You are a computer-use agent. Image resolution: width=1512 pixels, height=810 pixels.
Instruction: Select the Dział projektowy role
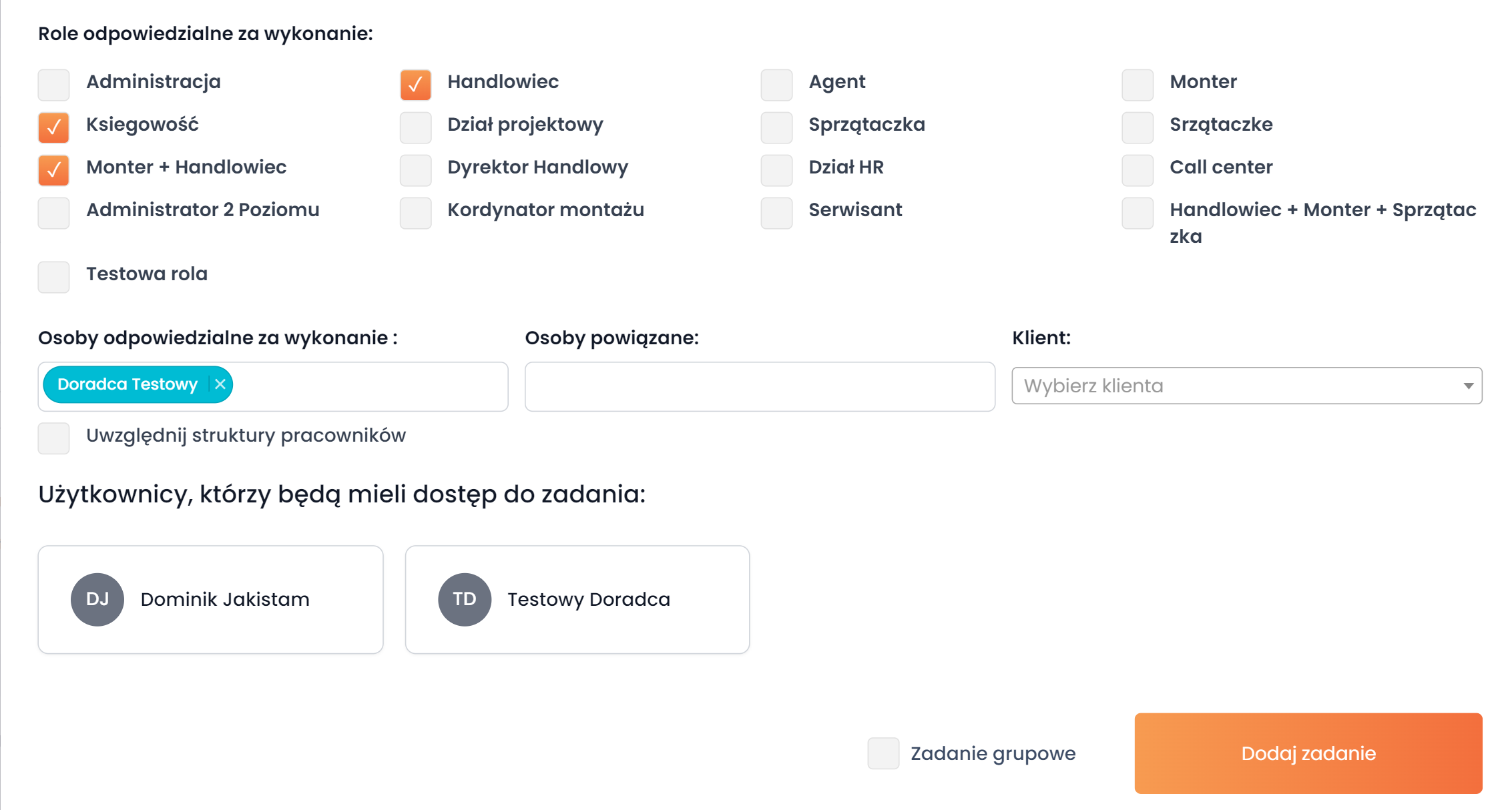(x=415, y=127)
